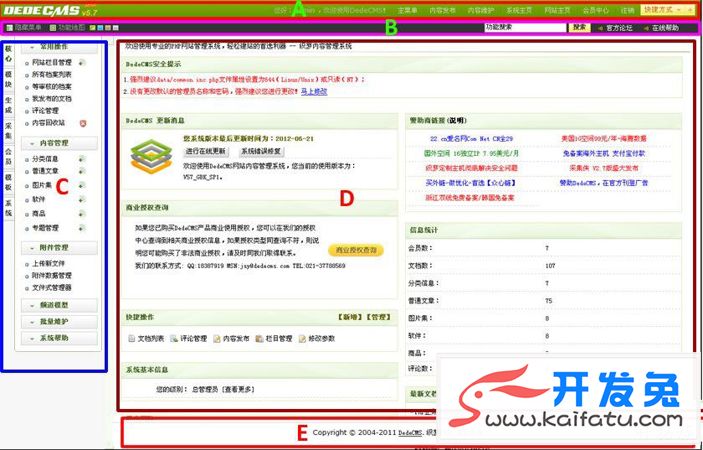The height and width of the screenshot is (450, 703).
Task: Open 系统主页 in the top navigation
Action: click(x=519, y=10)
